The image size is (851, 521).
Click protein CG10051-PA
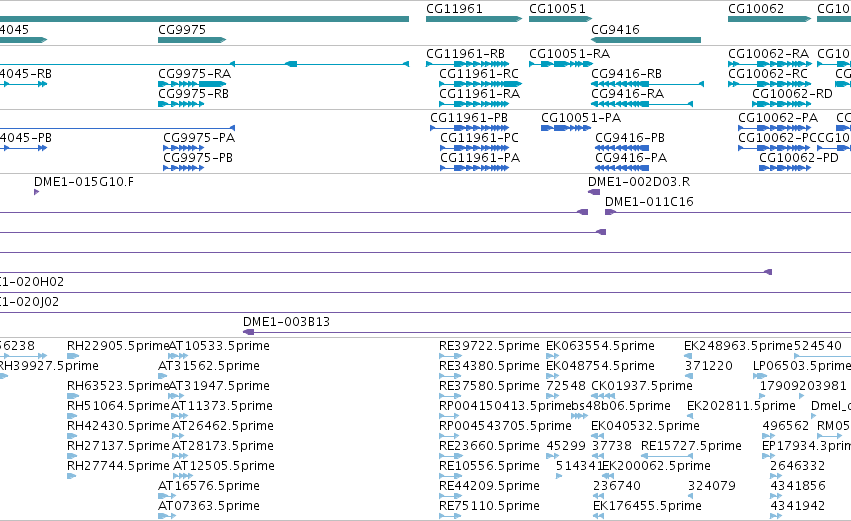tap(566, 128)
